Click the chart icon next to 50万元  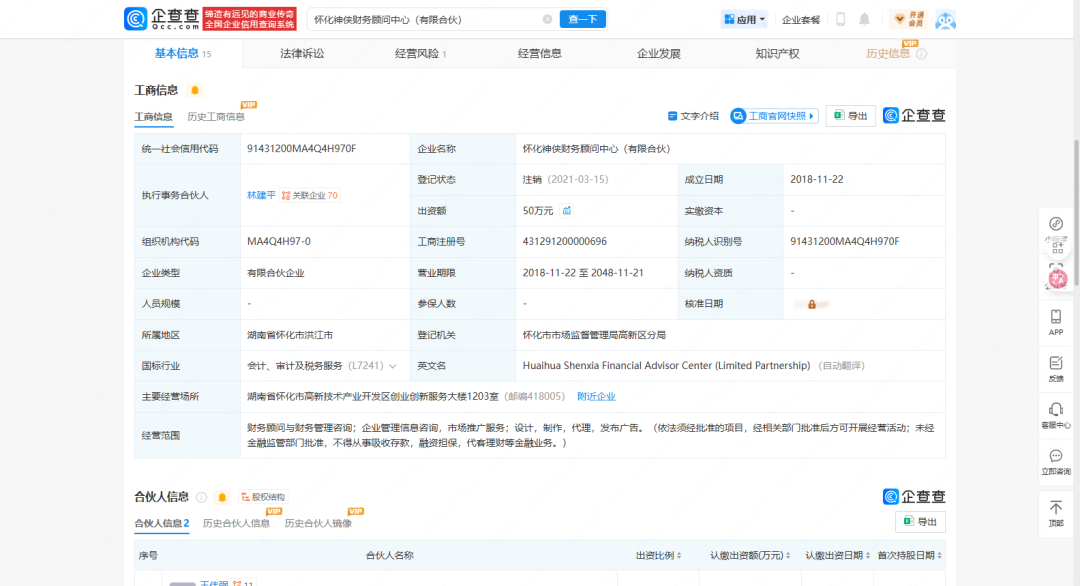click(567, 211)
